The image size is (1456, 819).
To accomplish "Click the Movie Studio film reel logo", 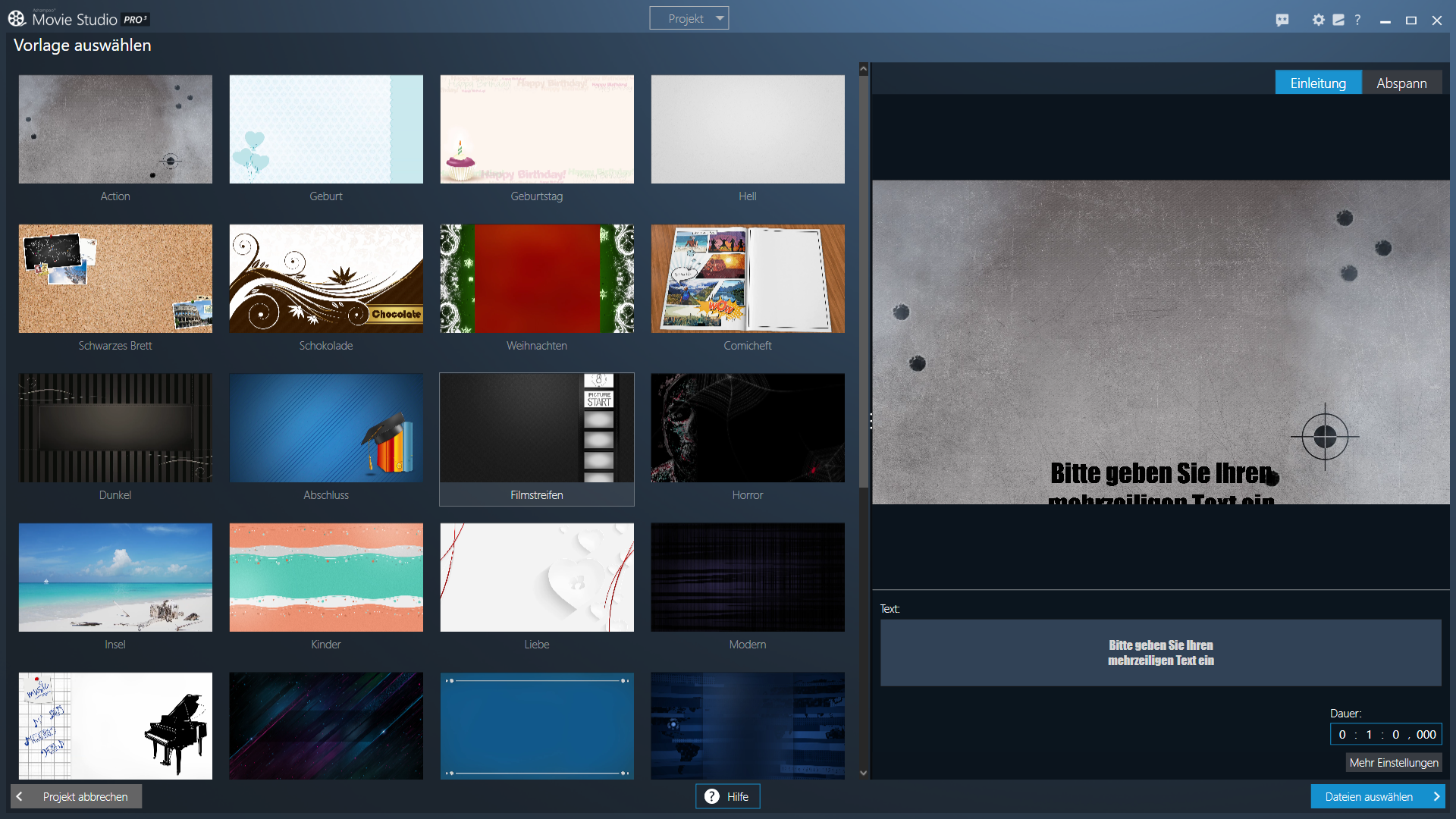I will tap(17, 18).
